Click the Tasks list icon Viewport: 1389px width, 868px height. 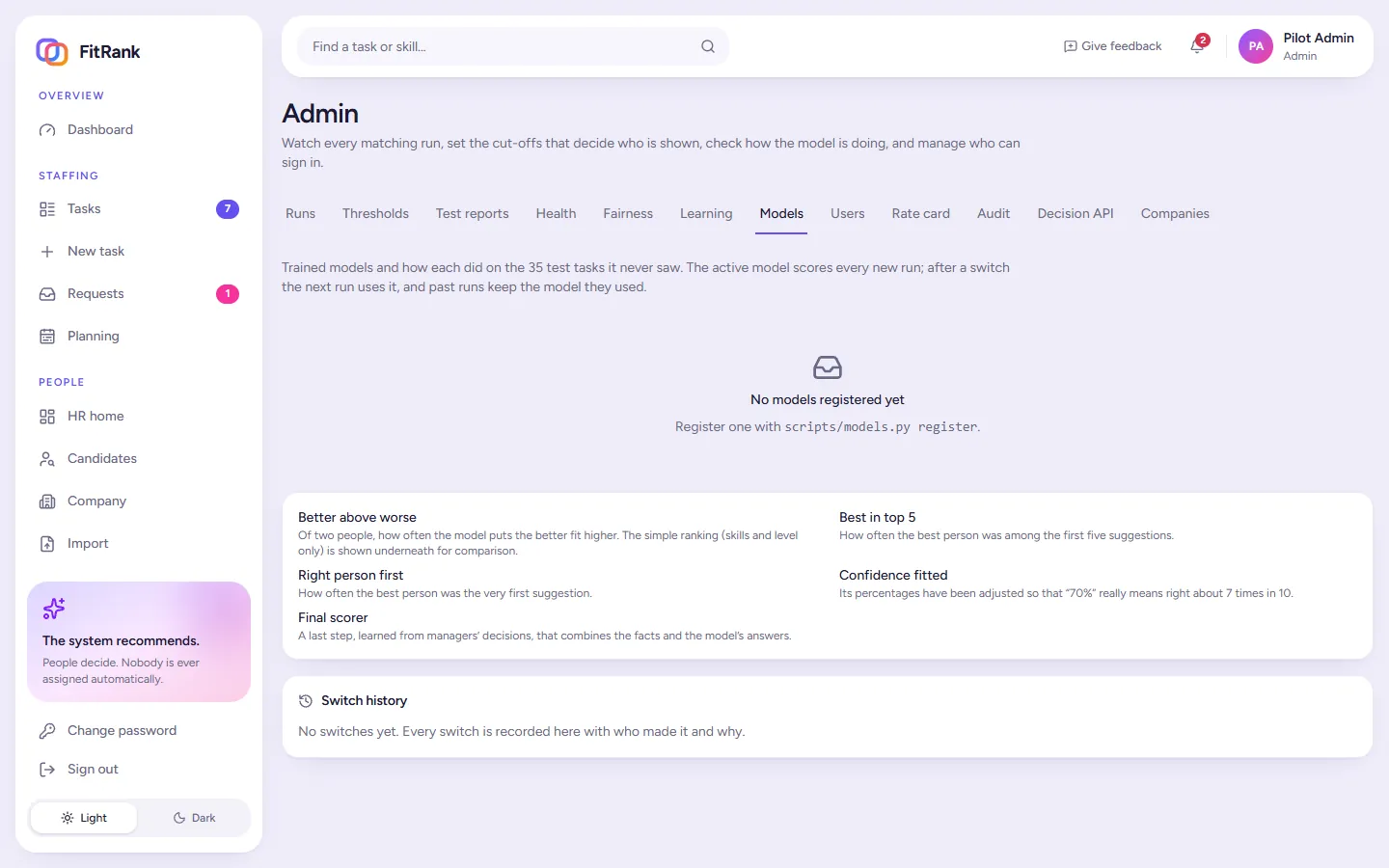(47, 209)
